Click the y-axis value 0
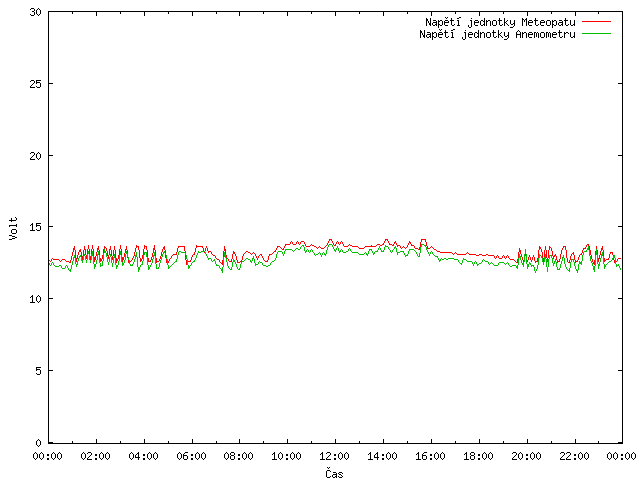The image size is (640, 480). (38, 442)
